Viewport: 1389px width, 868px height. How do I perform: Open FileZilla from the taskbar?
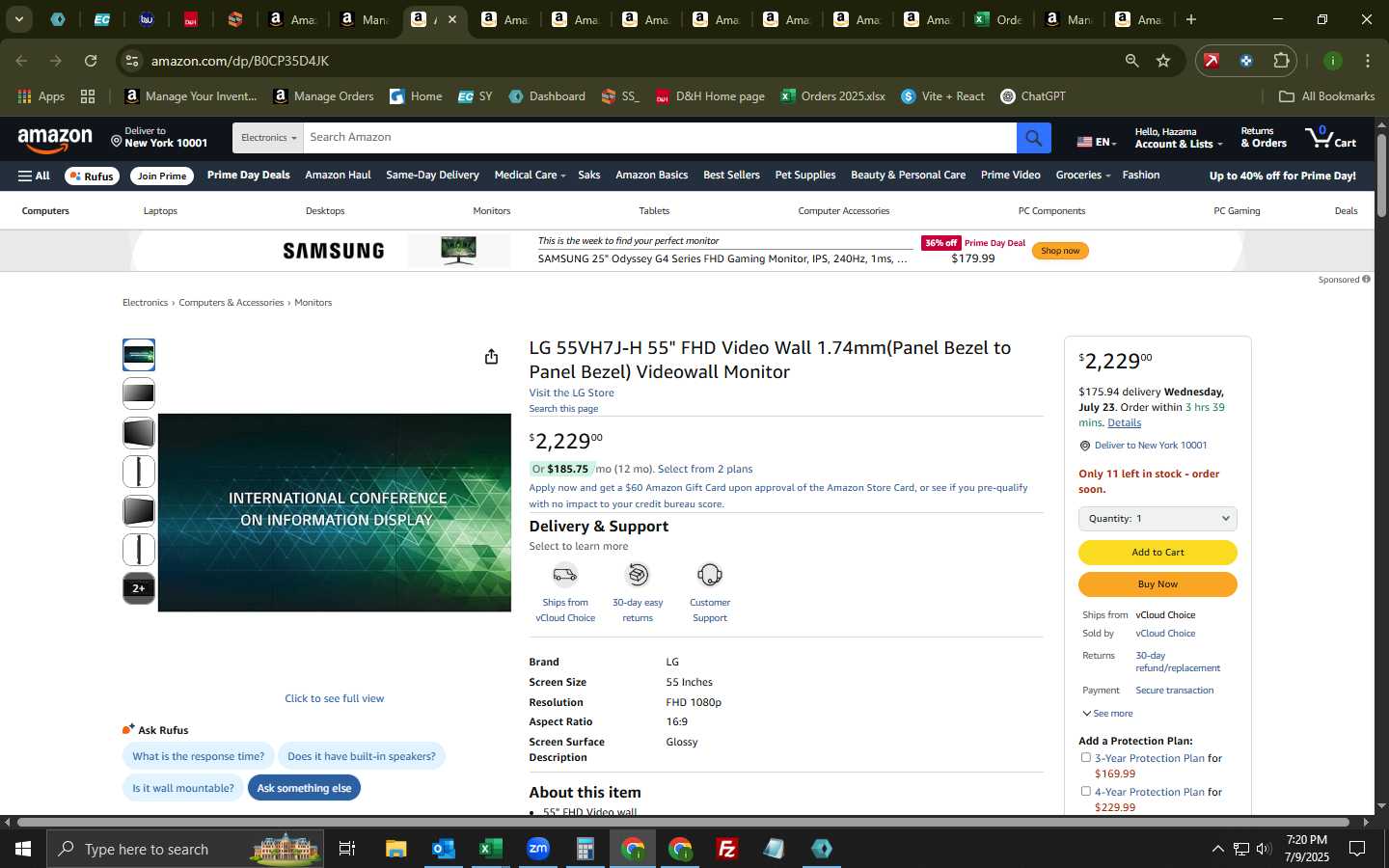727,849
